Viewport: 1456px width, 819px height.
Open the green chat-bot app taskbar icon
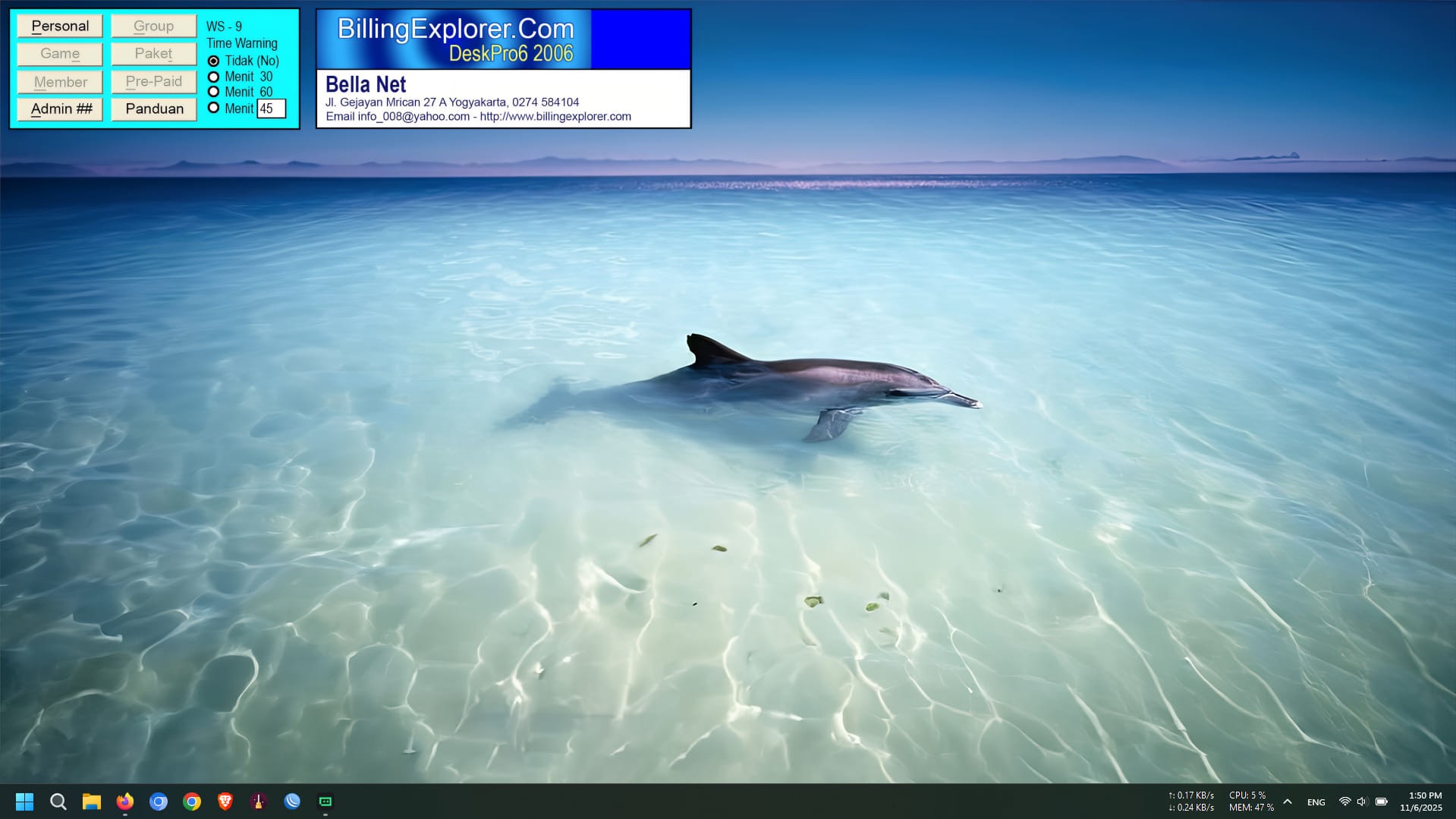[325, 802]
